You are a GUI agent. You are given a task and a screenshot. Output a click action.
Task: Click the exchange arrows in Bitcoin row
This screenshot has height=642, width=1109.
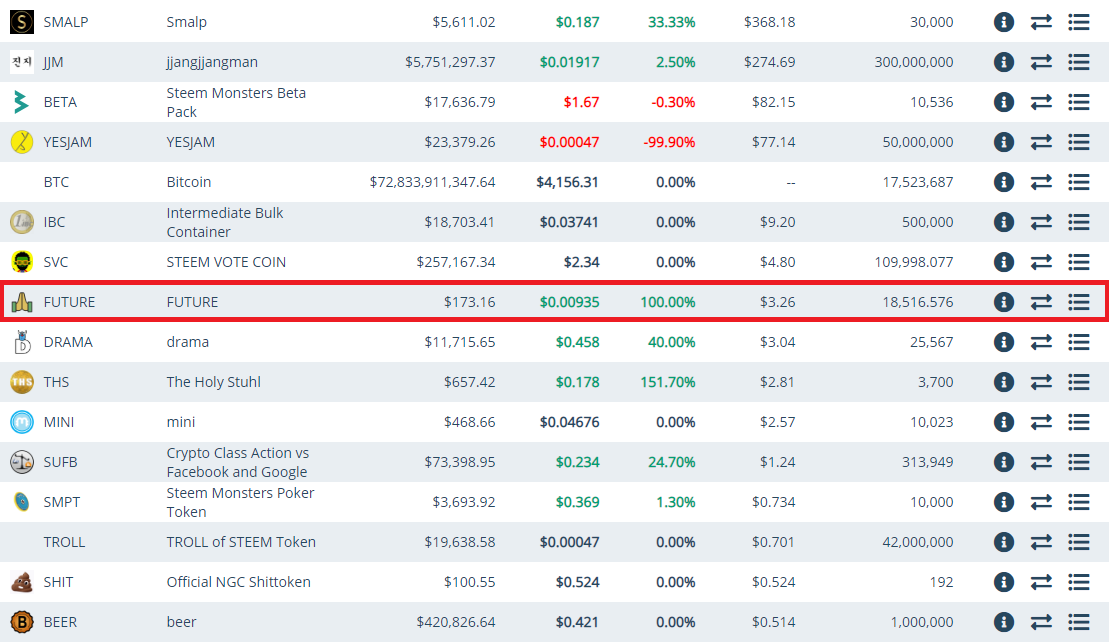pyautogui.click(x=1040, y=182)
